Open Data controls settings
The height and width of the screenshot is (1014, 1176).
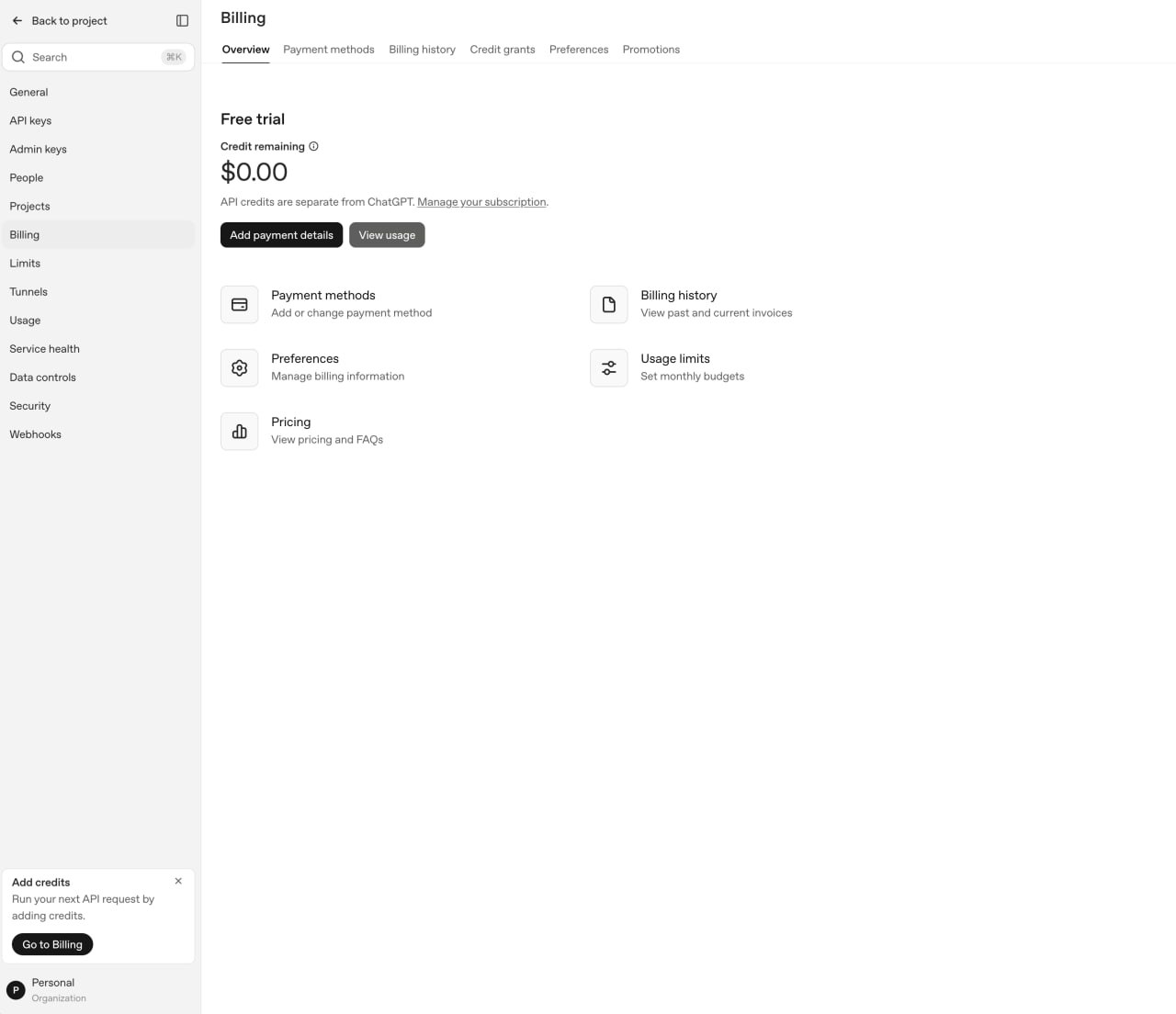pos(98,377)
